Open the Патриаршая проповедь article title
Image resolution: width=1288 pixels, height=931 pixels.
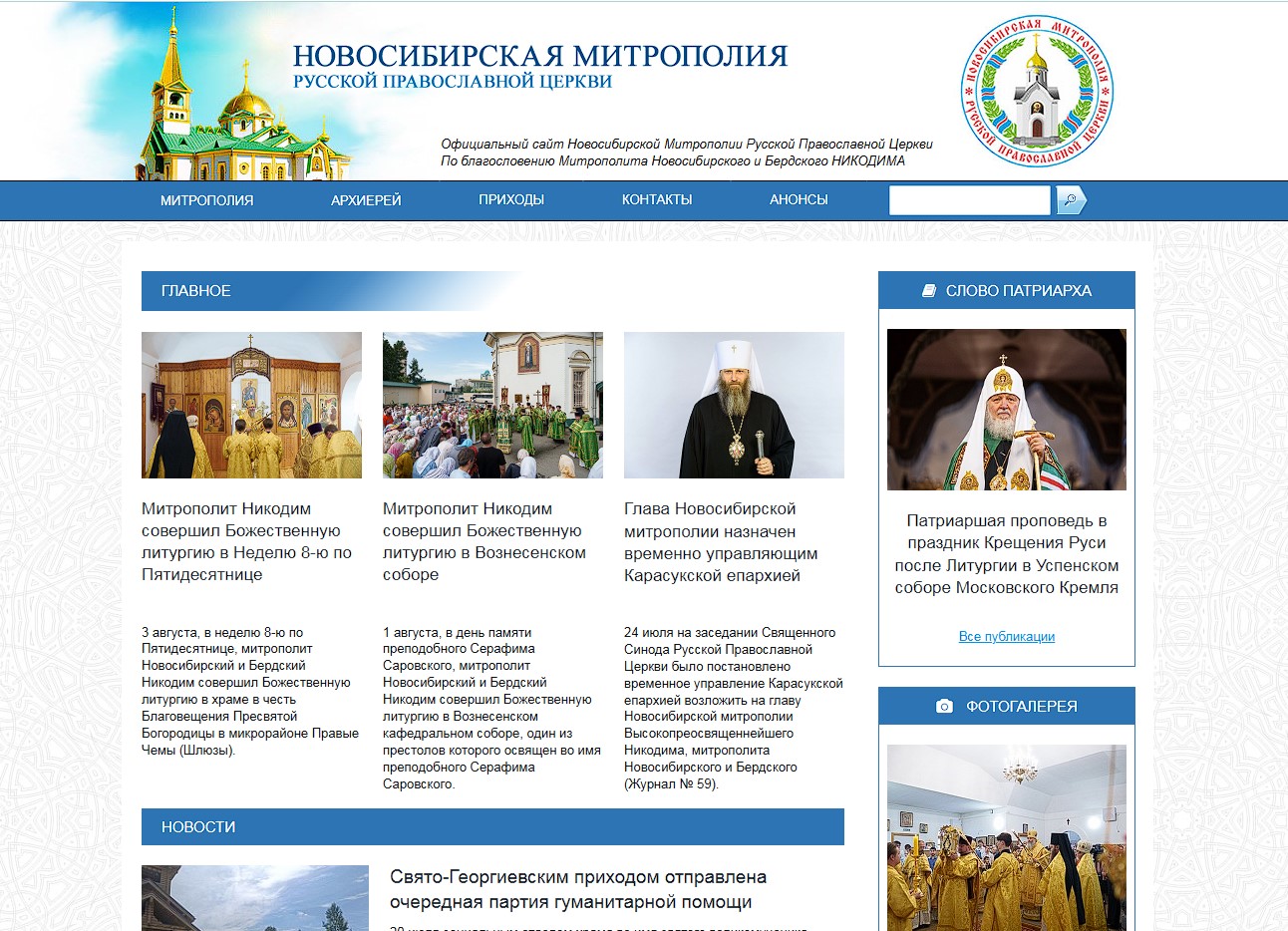click(x=1007, y=554)
